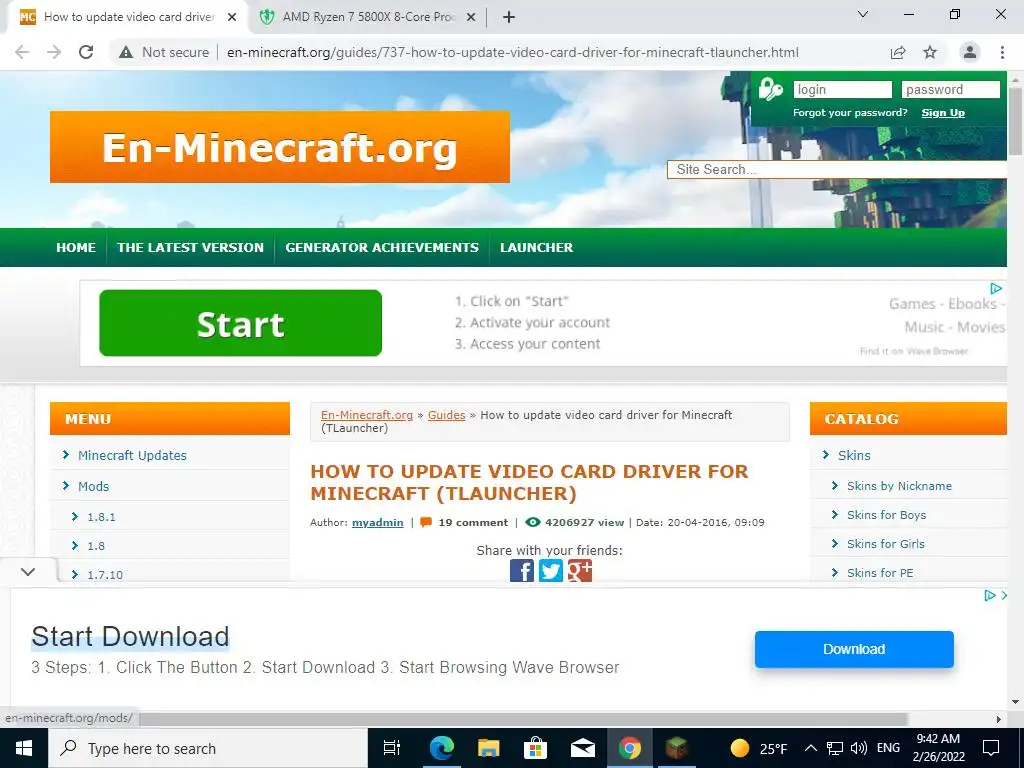Click the volume speaker tray icon
Image resolution: width=1024 pixels, height=768 pixels.
tap(859, 748)
